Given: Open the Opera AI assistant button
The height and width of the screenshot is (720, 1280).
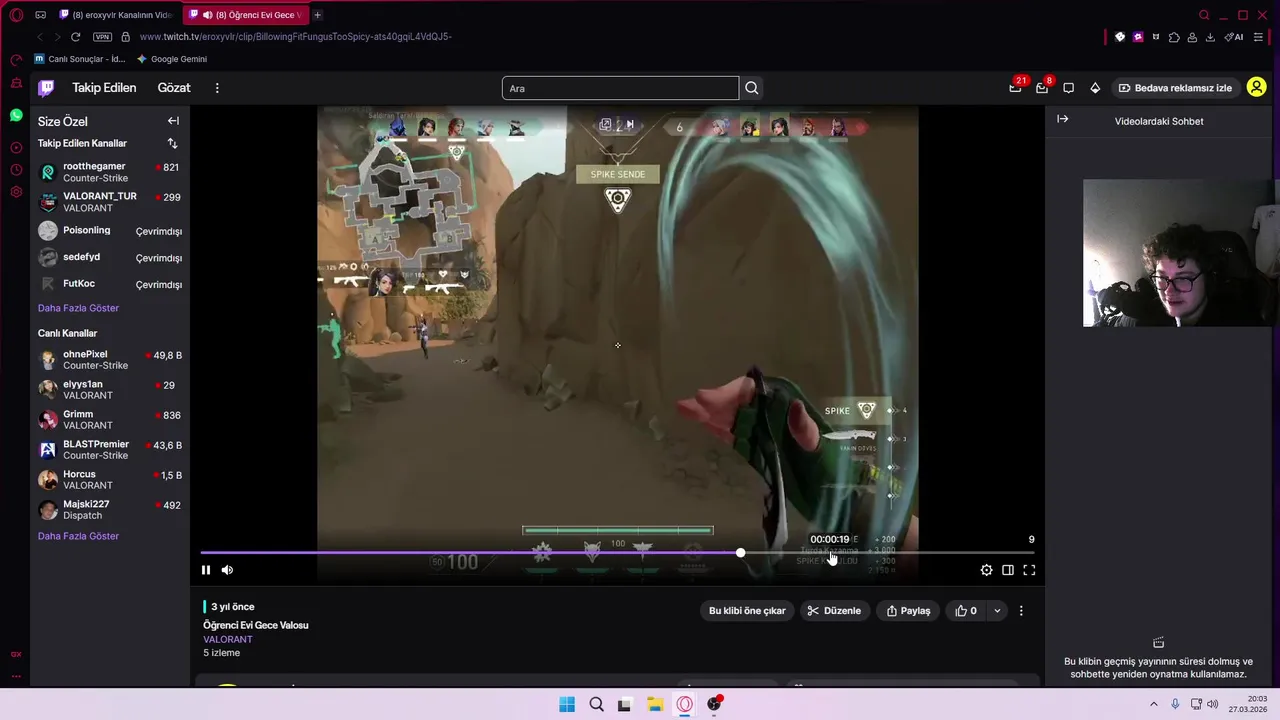Looking at the screenshot, I should (x=1234, y=37).
